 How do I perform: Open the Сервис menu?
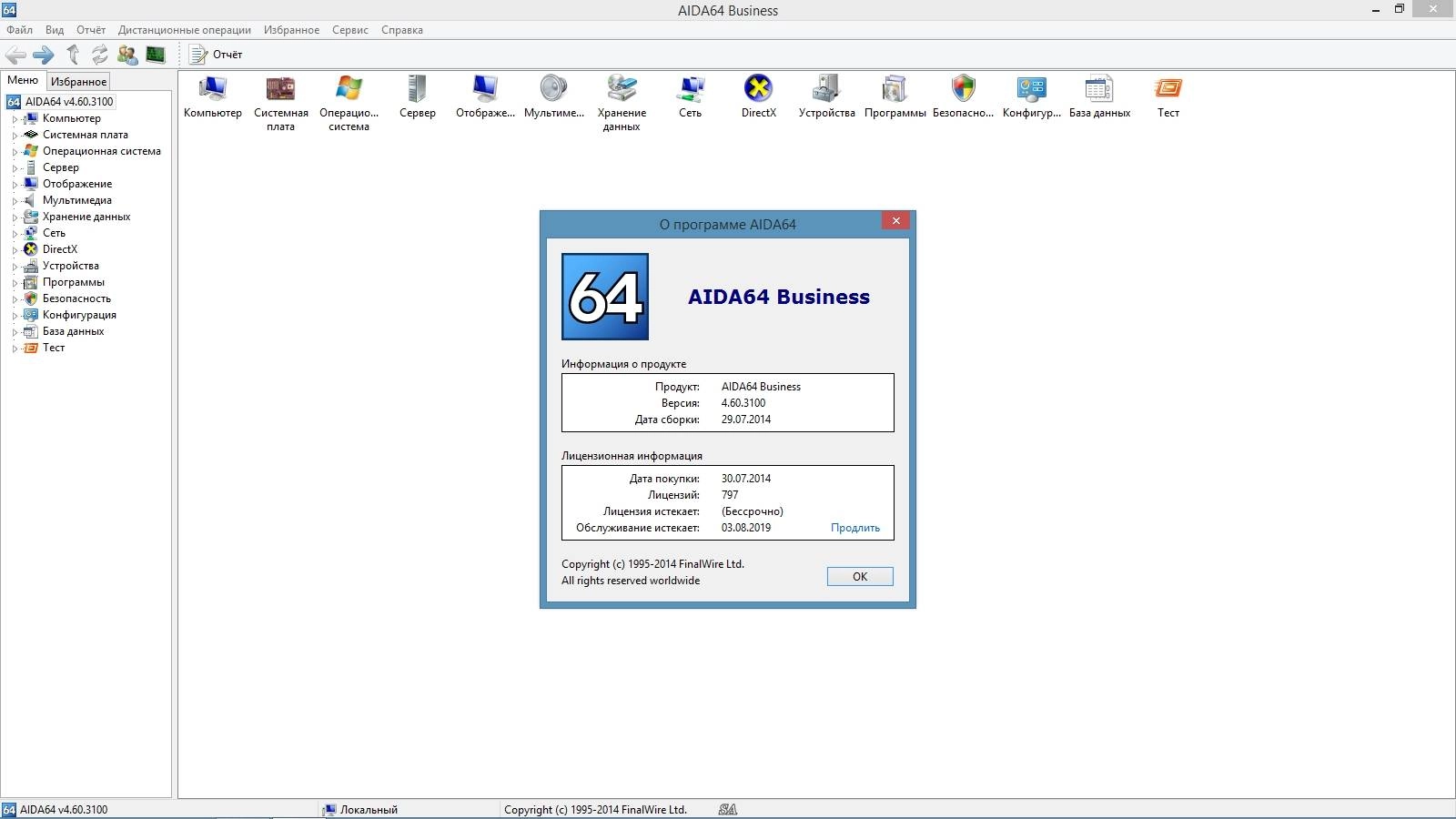point(350,30)
